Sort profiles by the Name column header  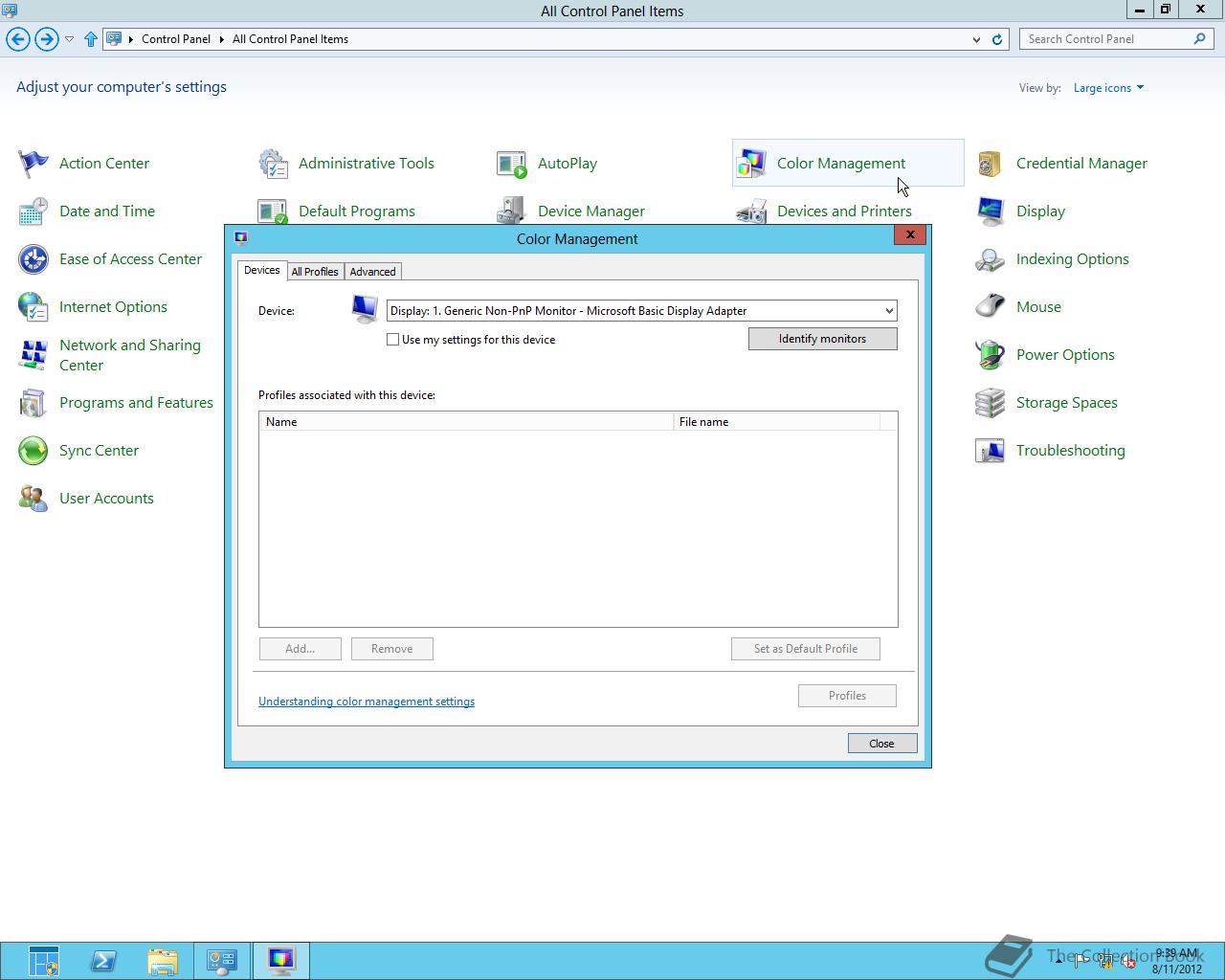(x=466, y=422)
